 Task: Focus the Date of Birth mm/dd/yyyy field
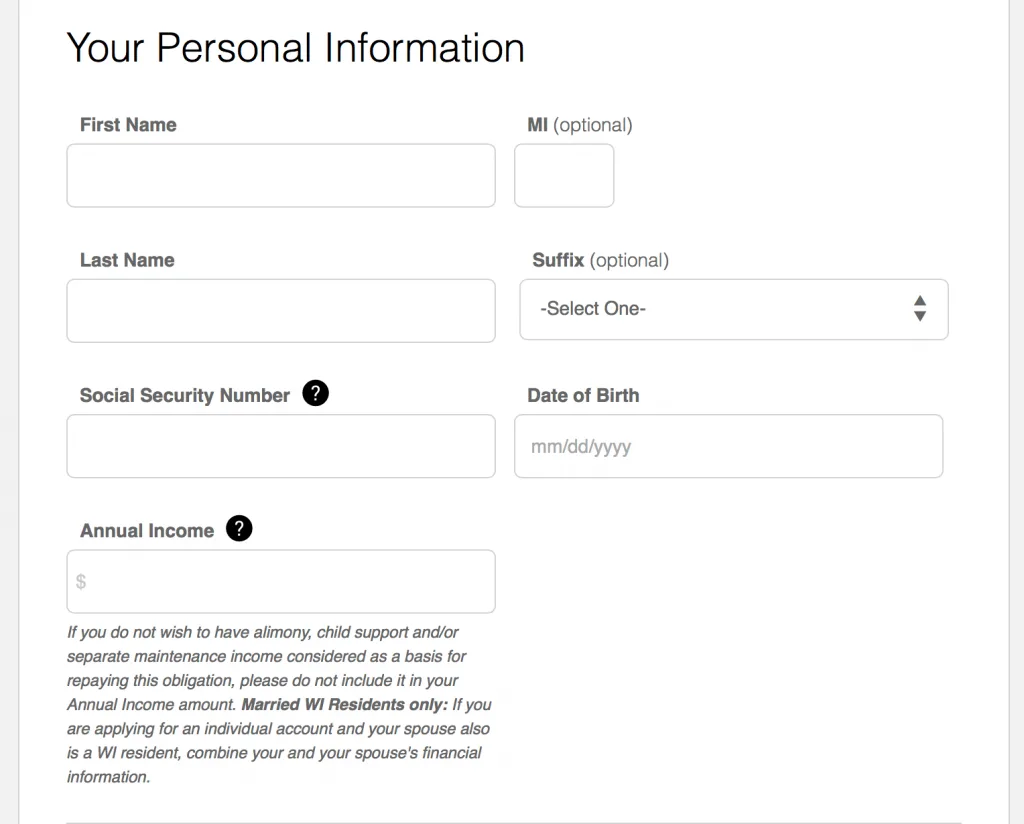(728, 446)
